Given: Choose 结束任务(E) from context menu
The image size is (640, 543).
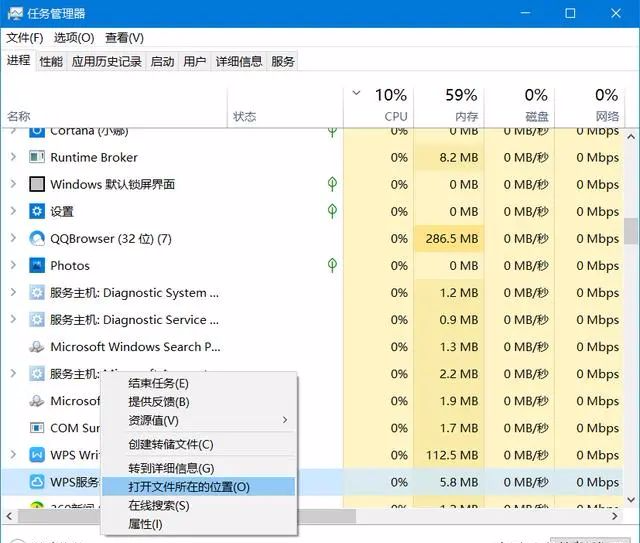Looking at the screenshot, I should tap(198, 383).
